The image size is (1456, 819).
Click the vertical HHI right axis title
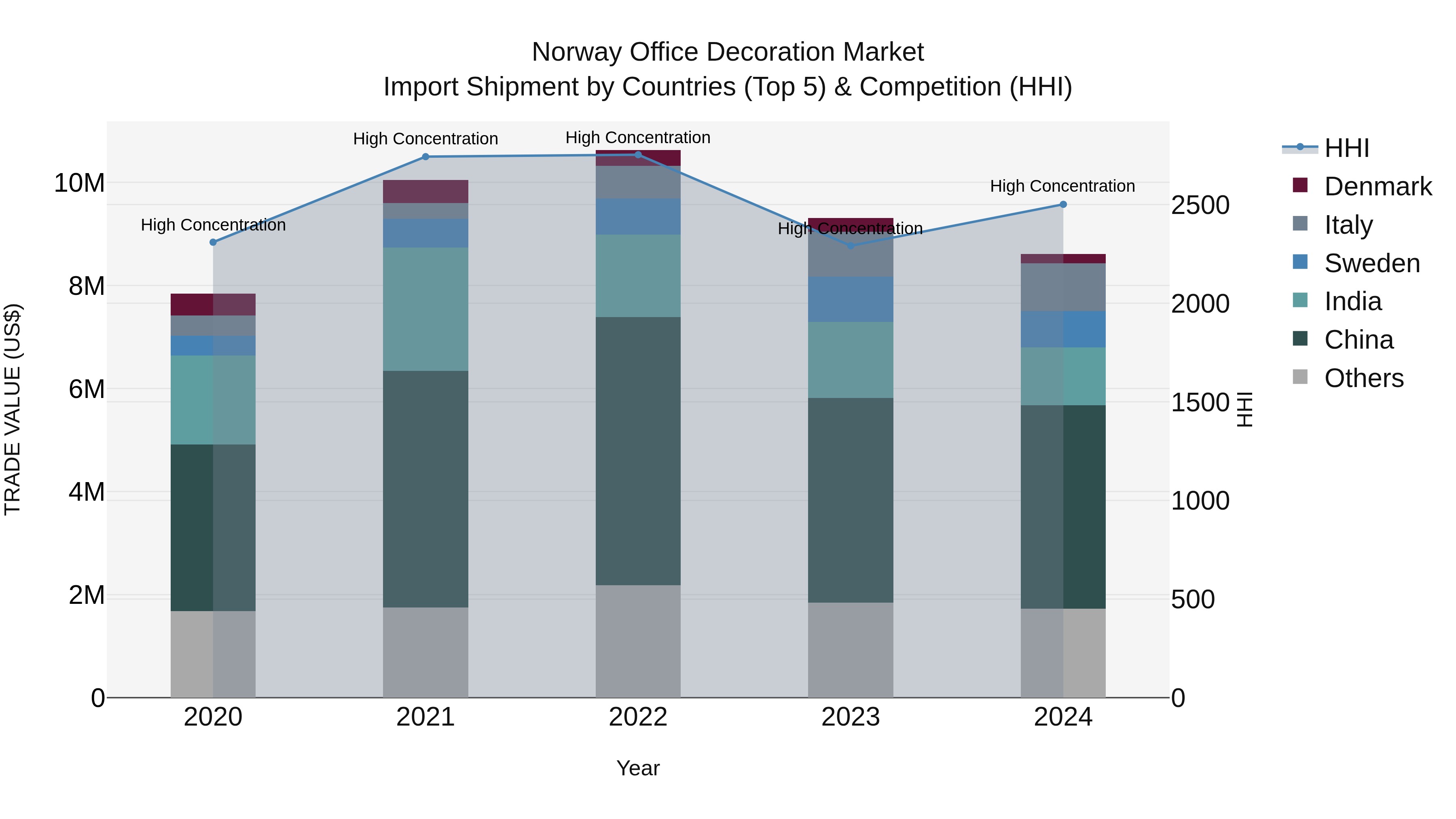pyautogui.click(x=1245, y=409)
